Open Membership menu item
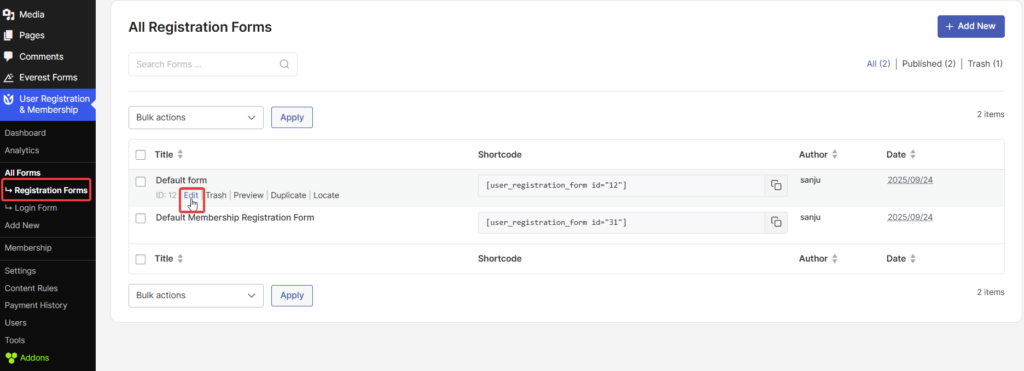Screen dimensions: 1024x371 click(28, 248)
